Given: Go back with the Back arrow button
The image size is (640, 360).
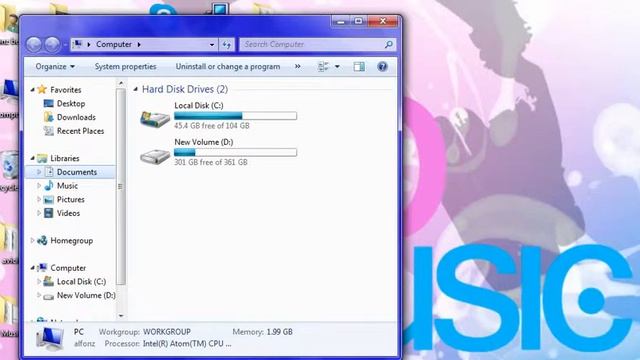Looking at the screenshot, I should tap(34, 44).
